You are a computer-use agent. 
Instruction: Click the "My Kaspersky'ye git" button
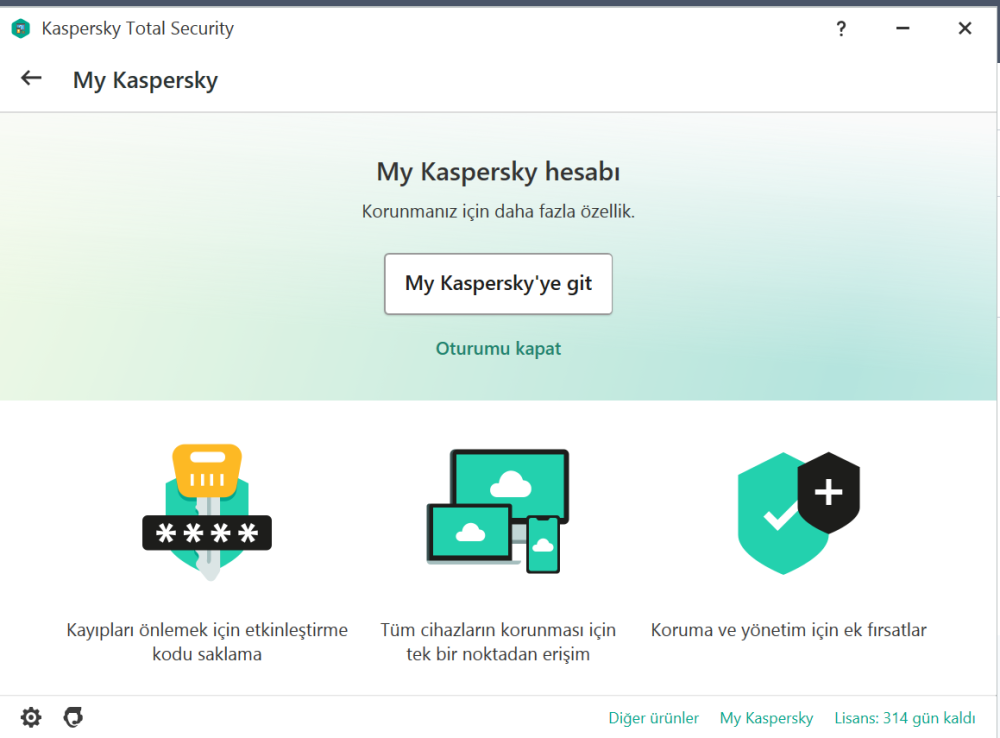coord(498,284)
